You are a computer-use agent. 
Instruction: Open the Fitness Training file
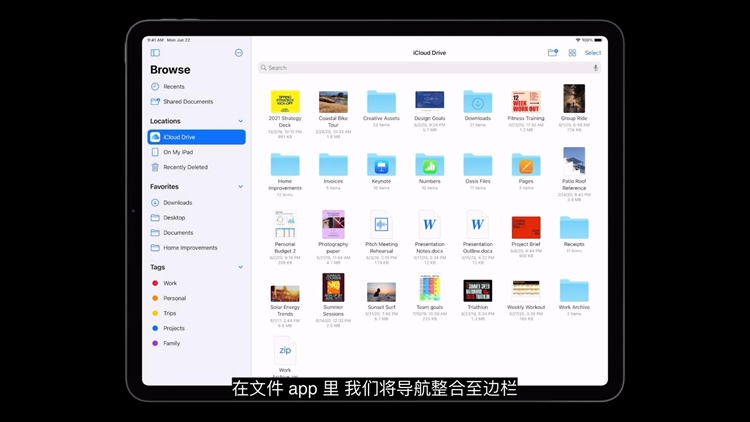[x=526, y=101]
